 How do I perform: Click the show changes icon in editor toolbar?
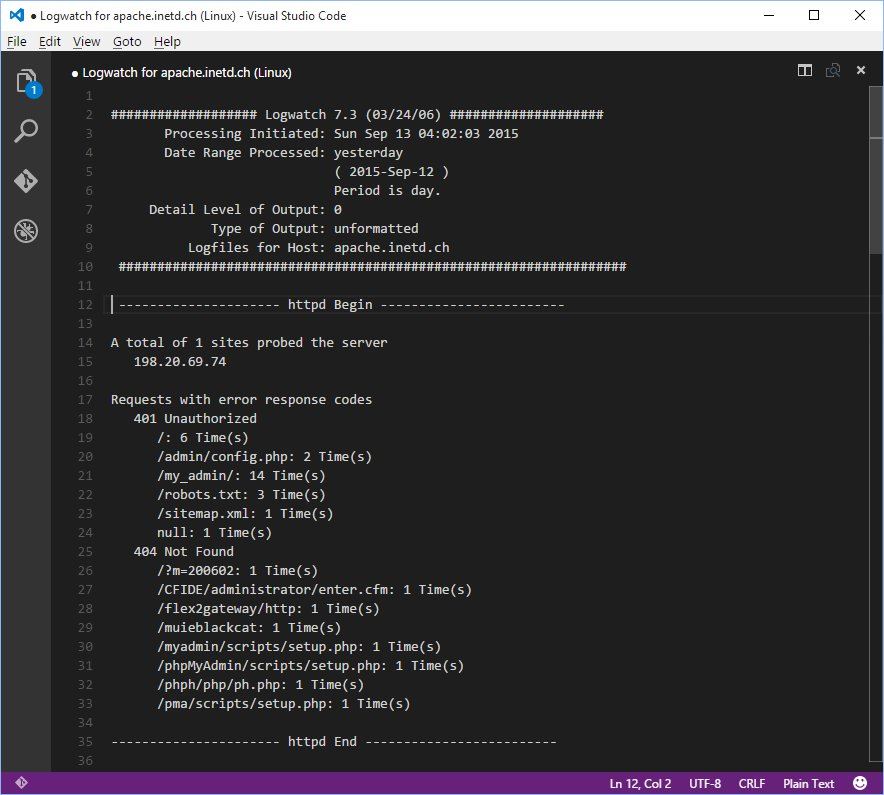(x=832, y=71)
